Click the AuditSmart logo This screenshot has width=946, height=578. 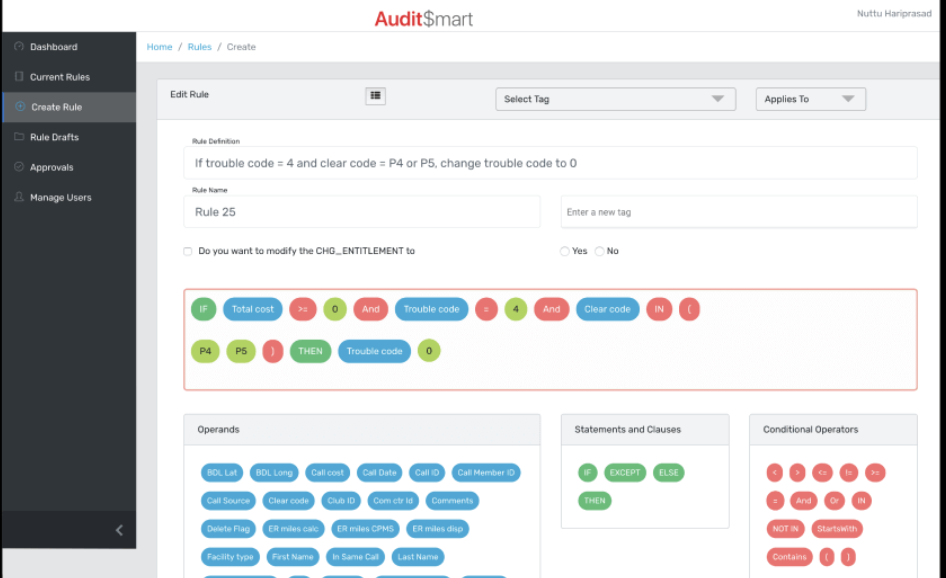click(x=424, y=18)
